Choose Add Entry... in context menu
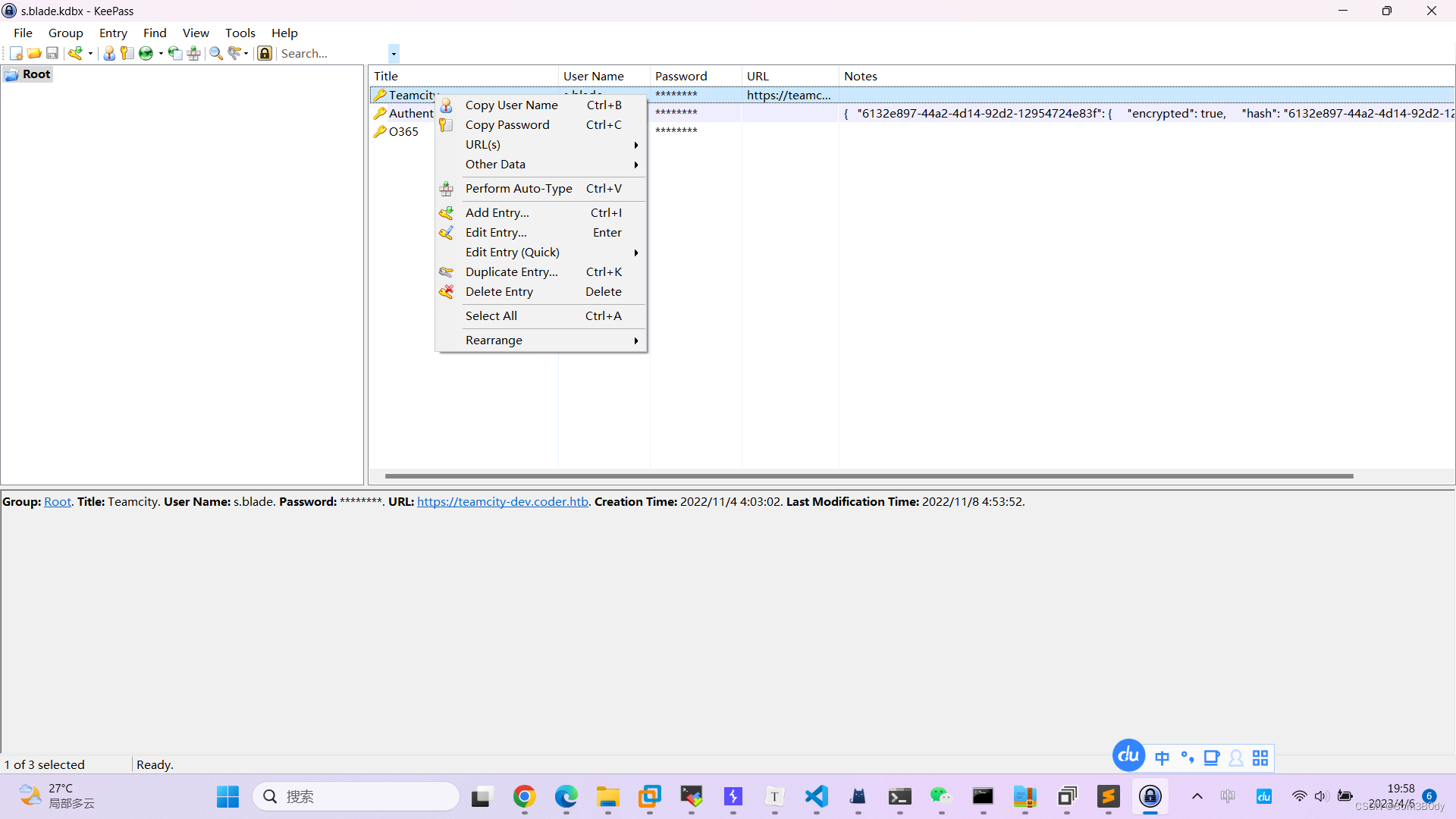The height and width of the screenshot is (819, 1456). pos(541,212)
